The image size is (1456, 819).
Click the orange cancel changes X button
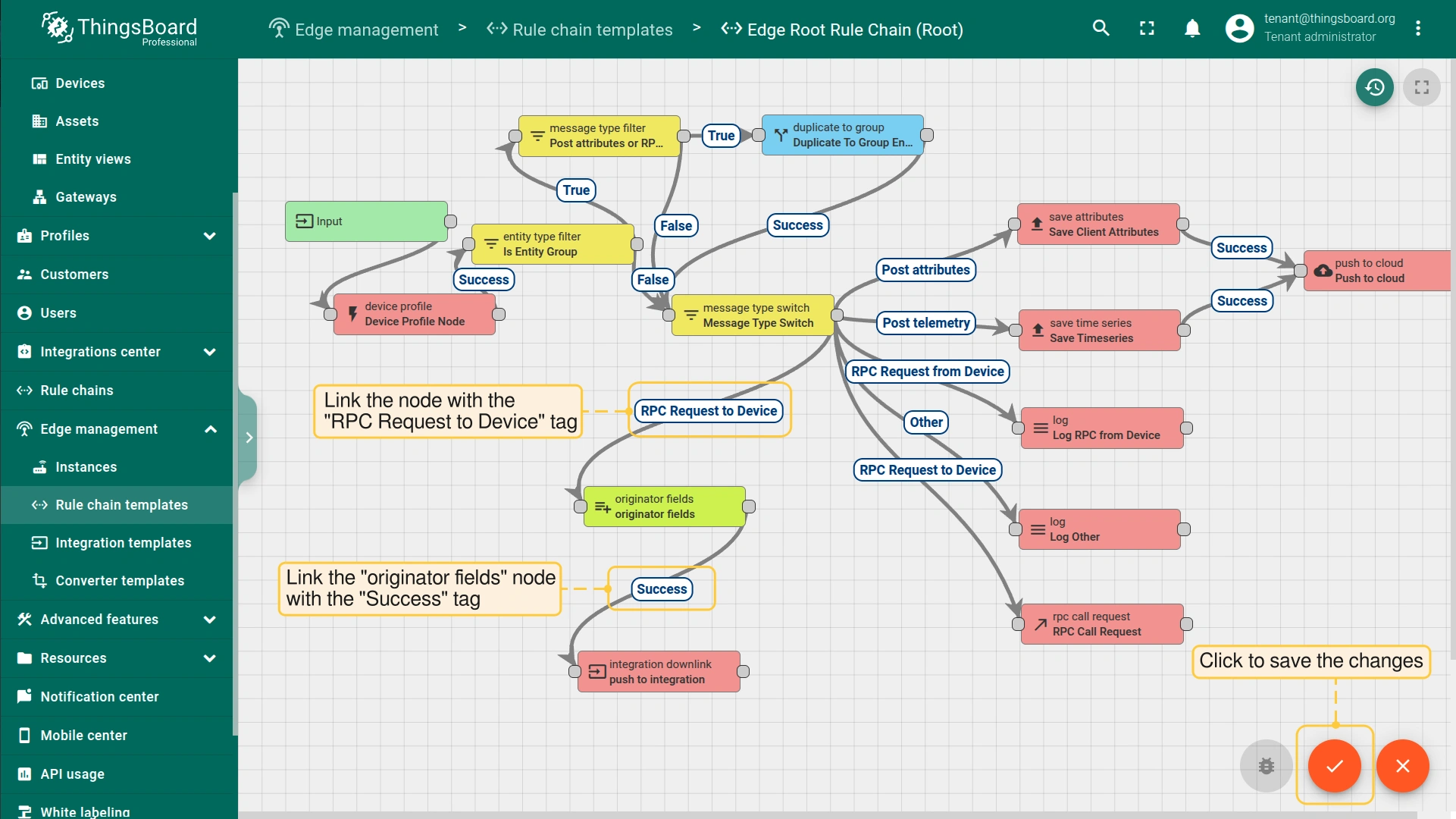tap(1402, 766)
